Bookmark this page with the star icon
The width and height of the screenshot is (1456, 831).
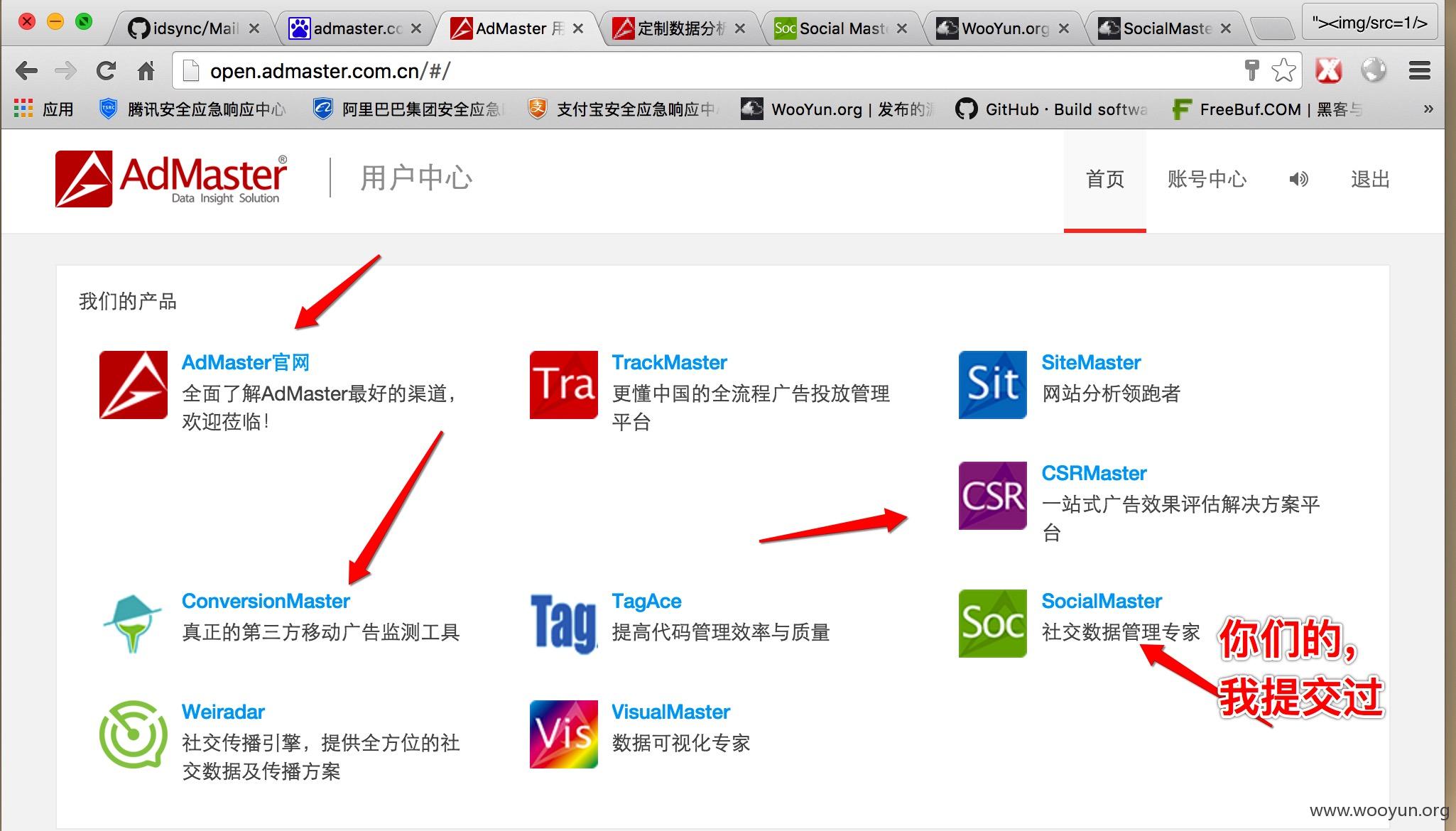1283,70
